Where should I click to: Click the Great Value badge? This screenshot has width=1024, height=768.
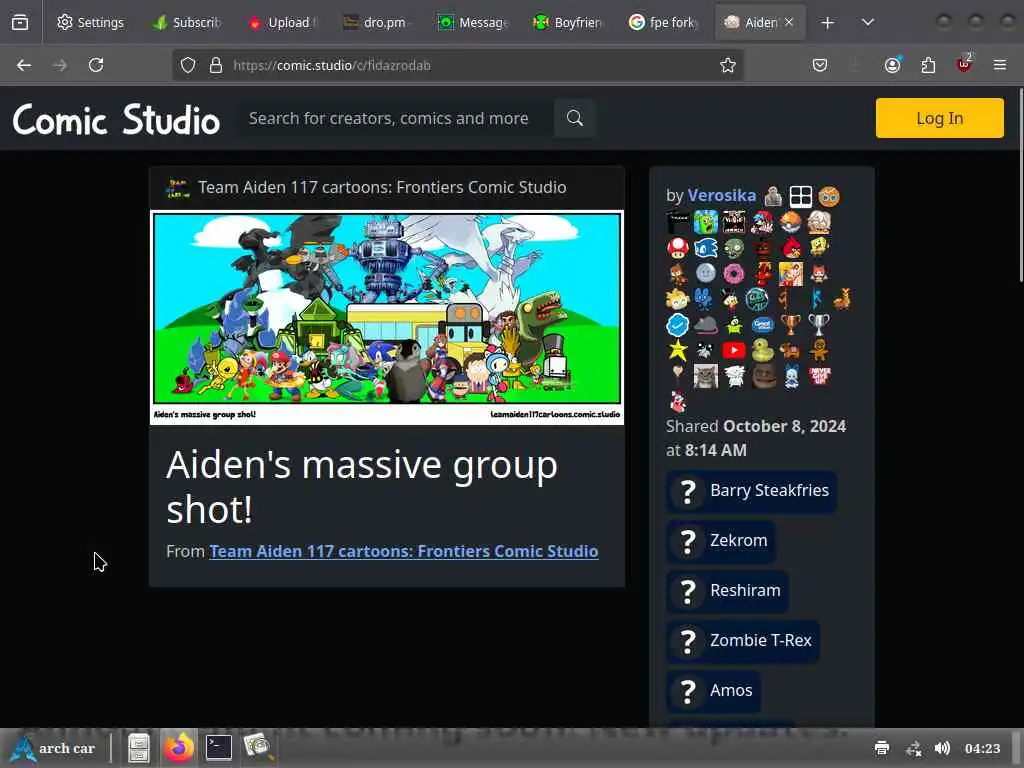point(762,325)
